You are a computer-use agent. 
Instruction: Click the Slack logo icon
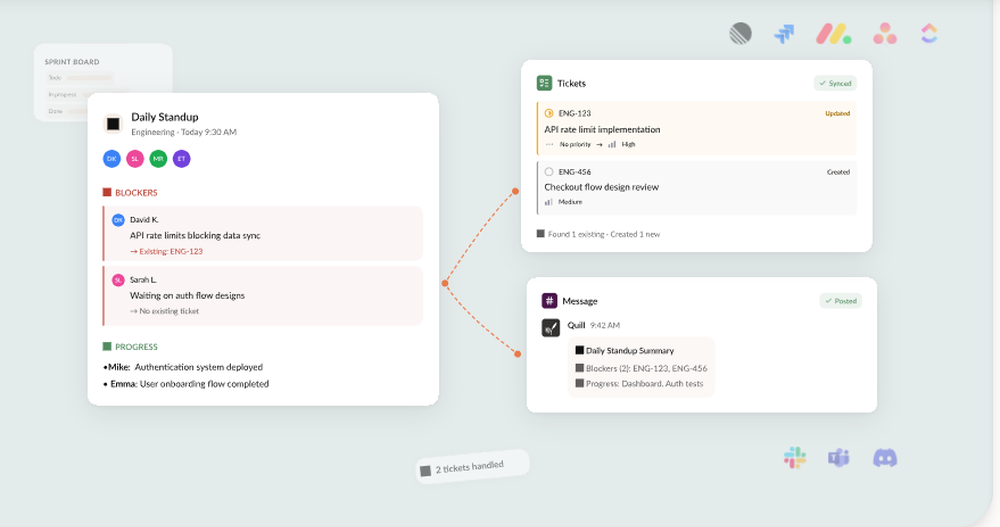click(795, 457)
